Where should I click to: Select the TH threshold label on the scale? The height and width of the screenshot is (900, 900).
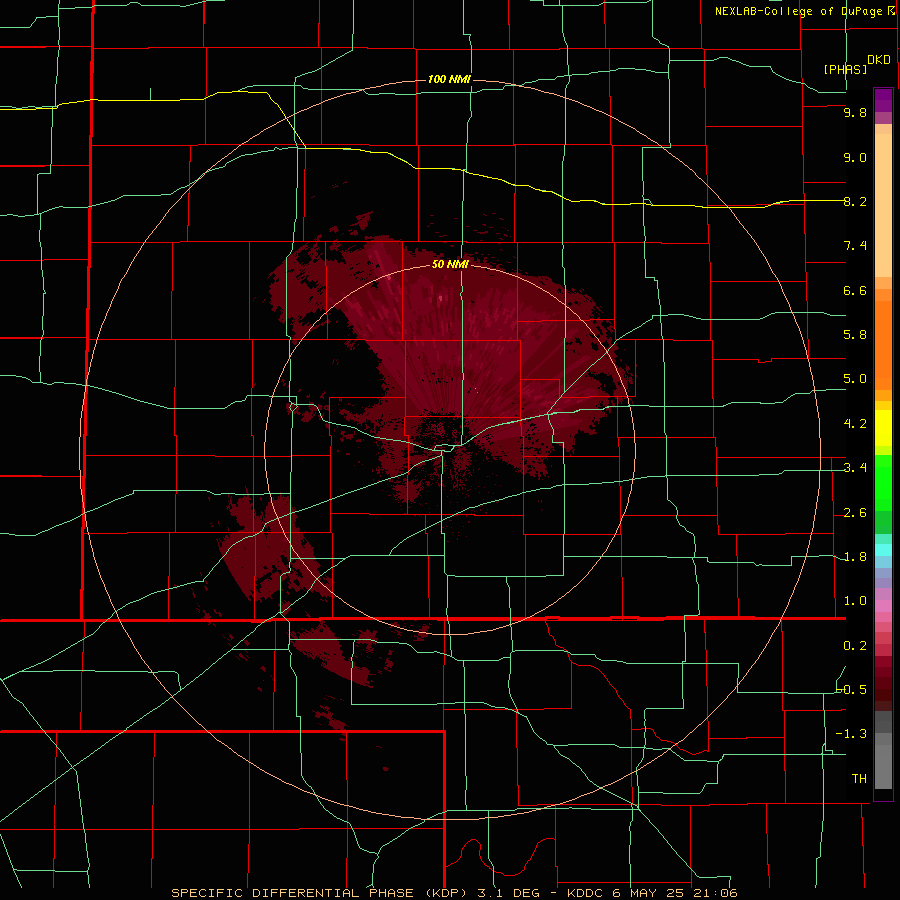click(859, 779)
